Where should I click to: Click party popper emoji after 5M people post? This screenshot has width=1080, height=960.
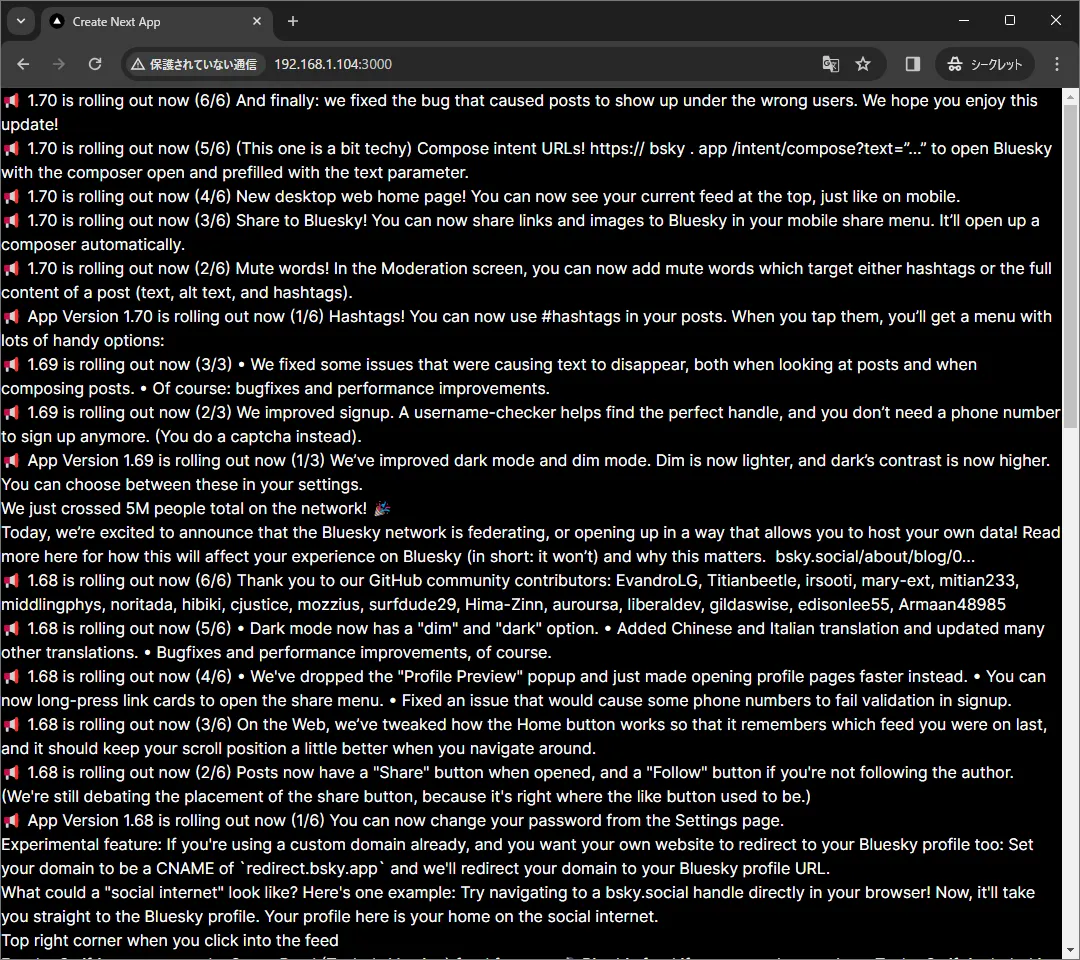[x=382, y=509]
